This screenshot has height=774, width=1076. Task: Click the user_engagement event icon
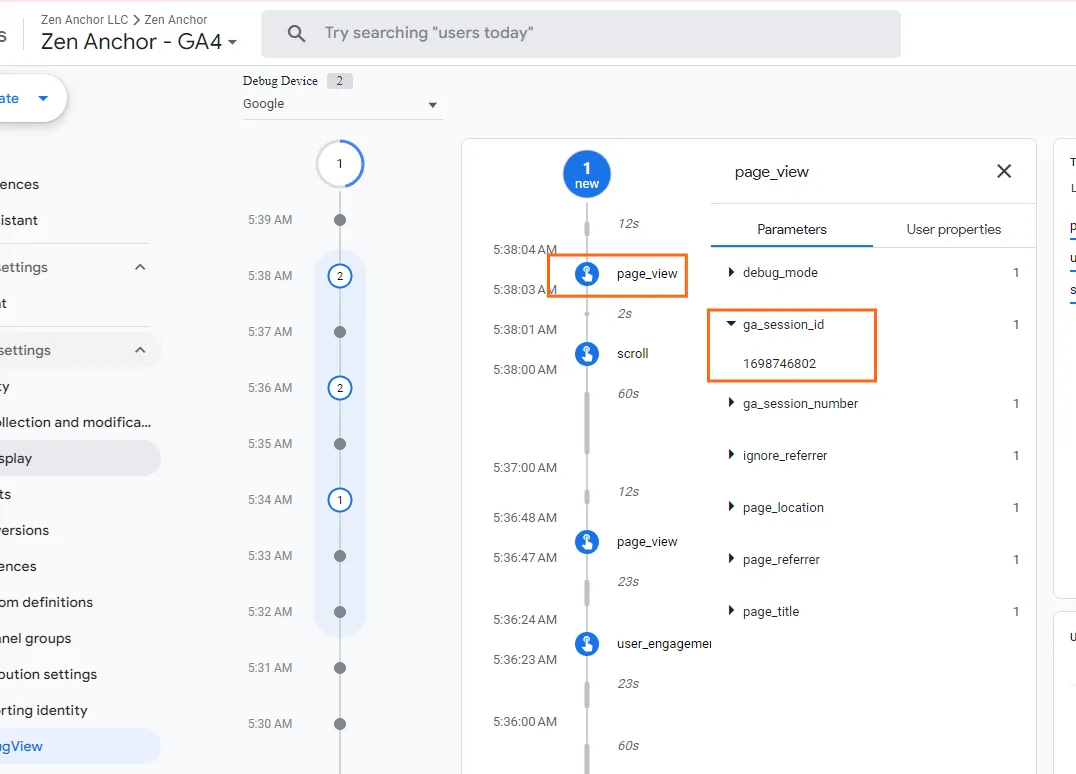pos(587,644)
